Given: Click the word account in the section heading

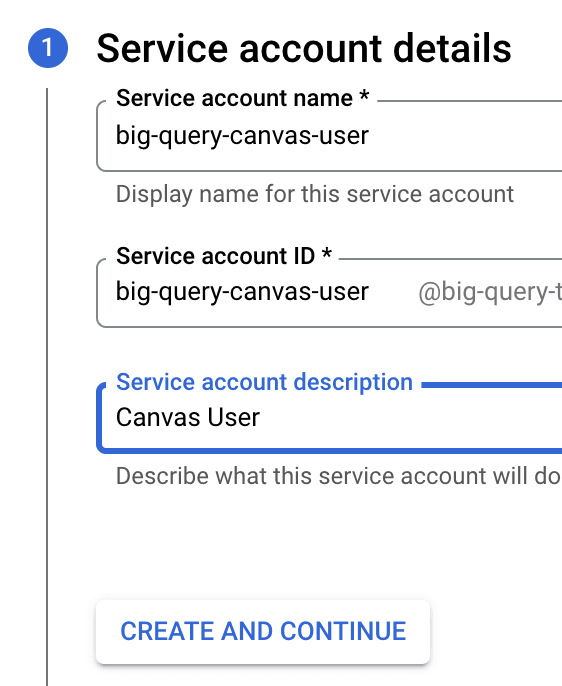Looking at the screenshot, I should tap(311, 50).
